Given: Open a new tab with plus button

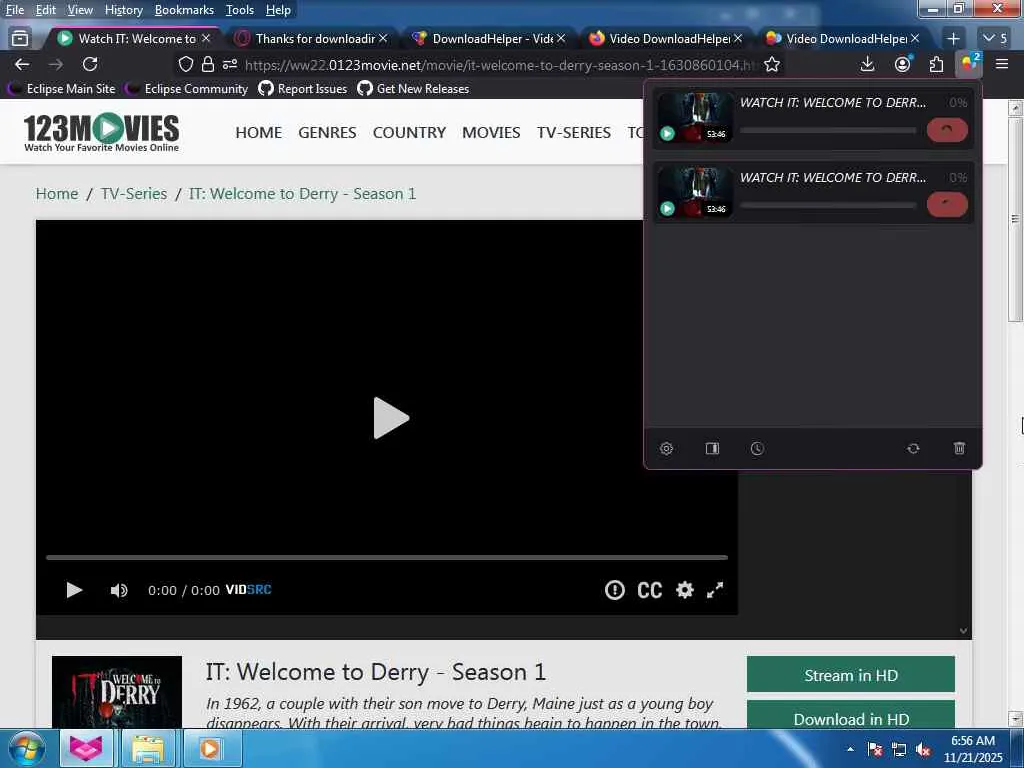Looking at the screenshot, I should click(x=953, y=39).
